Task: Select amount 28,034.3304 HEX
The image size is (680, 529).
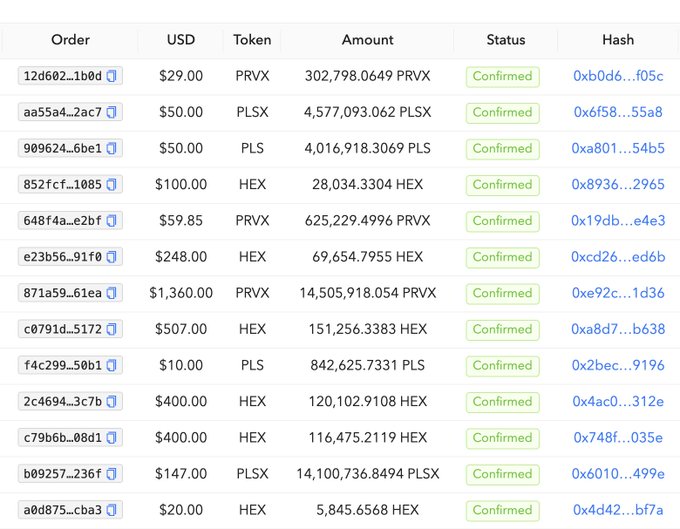Action: 367,184
